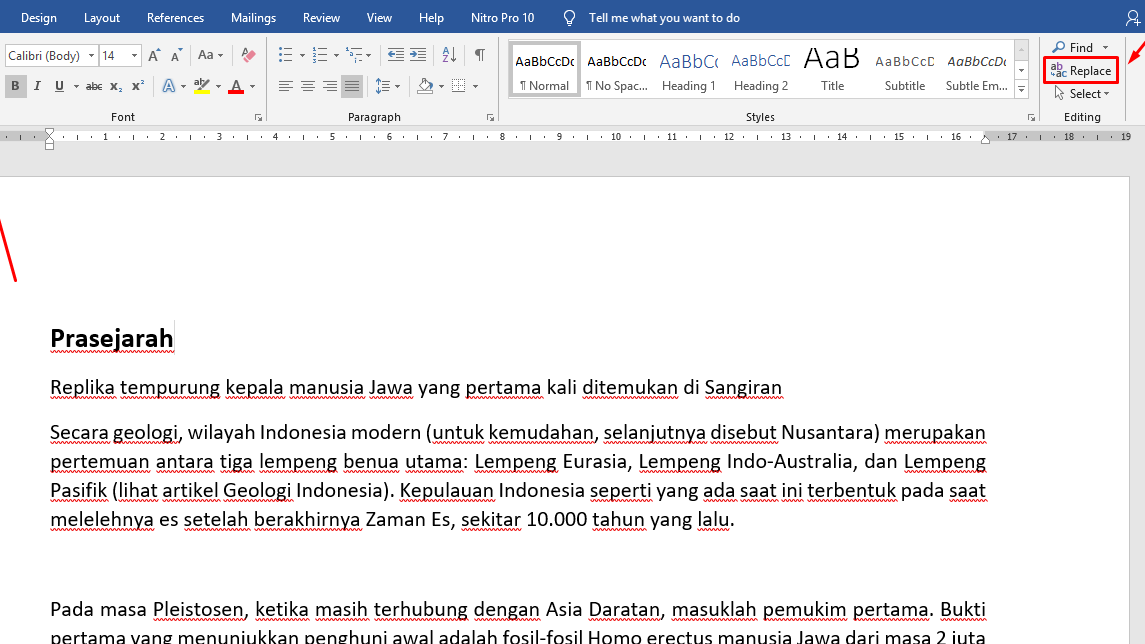The width and height of the screenshot is (1145, 644).
Task: Expand Borders dropdown arrow
Action: [x=475, y=87]
